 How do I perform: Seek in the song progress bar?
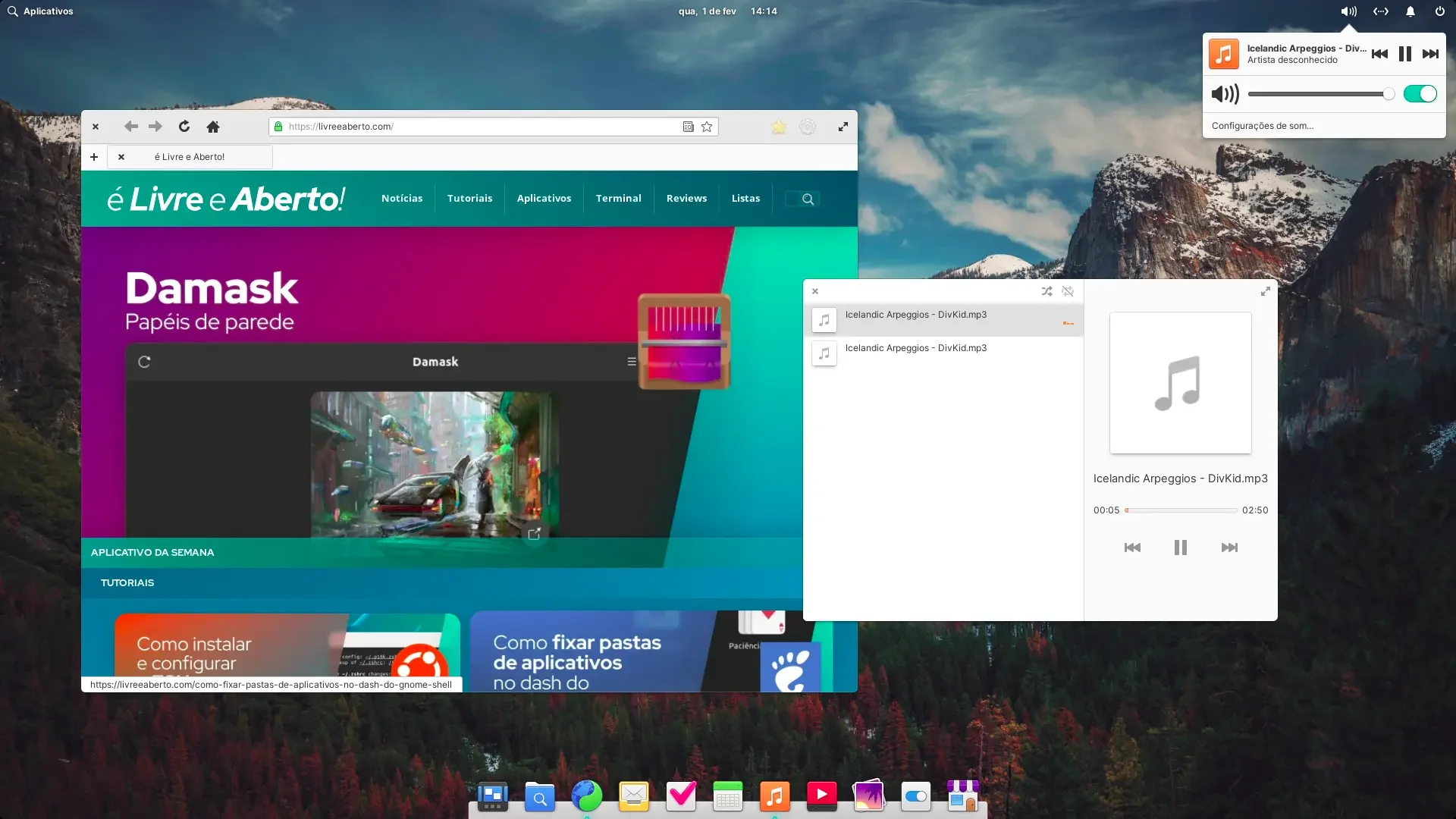(1181, 510)
